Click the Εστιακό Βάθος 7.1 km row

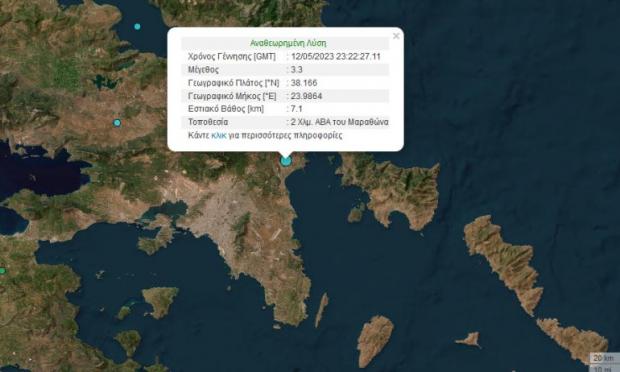285,109
